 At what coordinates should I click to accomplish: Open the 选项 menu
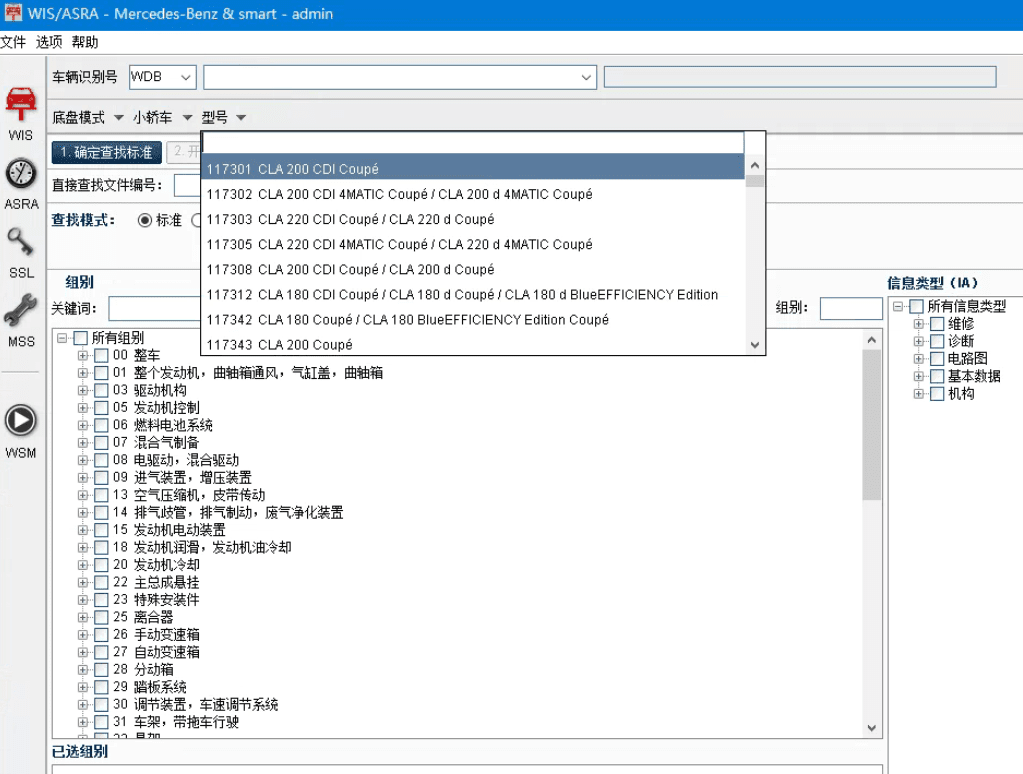[x=49, y=42]
